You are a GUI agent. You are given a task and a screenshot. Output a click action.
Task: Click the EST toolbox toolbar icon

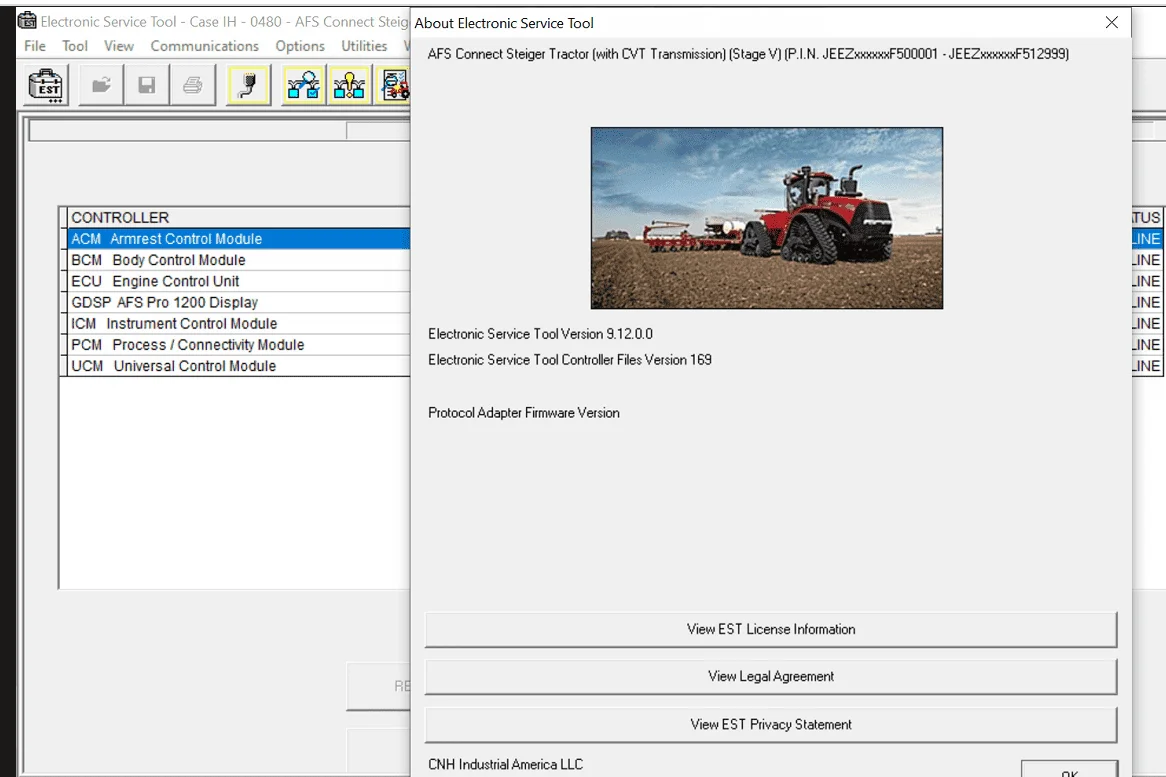pos(45,86)
